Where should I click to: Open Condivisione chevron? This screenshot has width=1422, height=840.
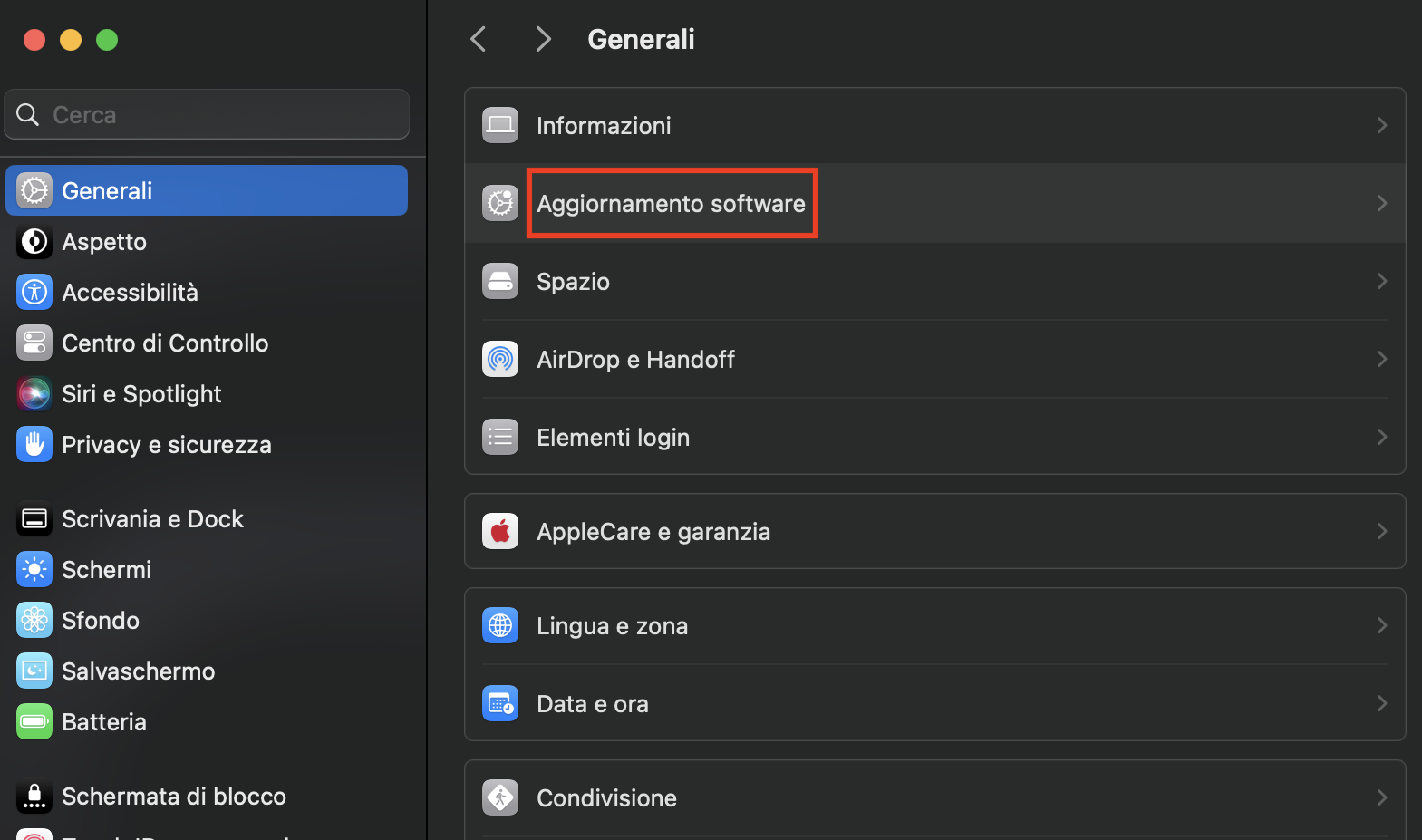coord(1381,797)
